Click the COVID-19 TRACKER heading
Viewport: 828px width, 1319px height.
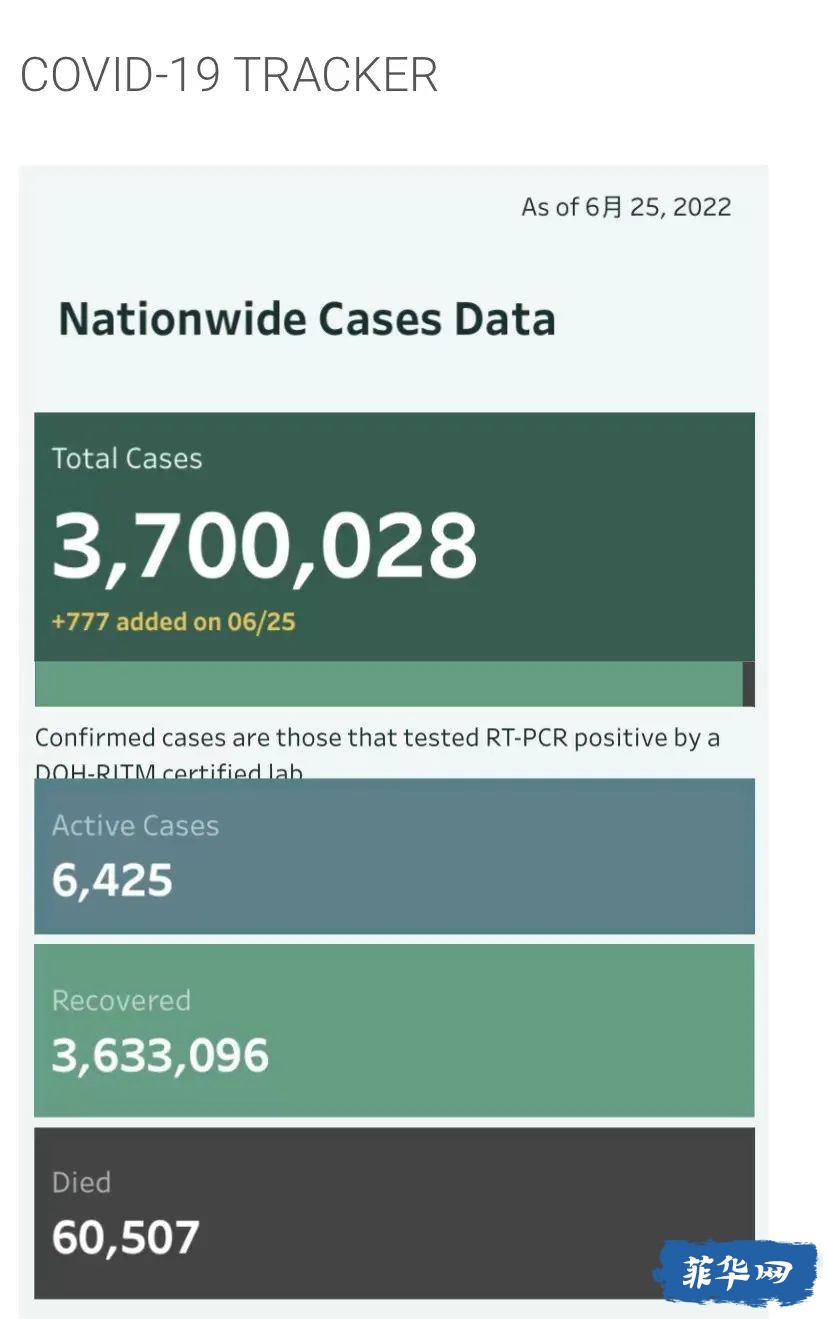(x=229, y=76)
